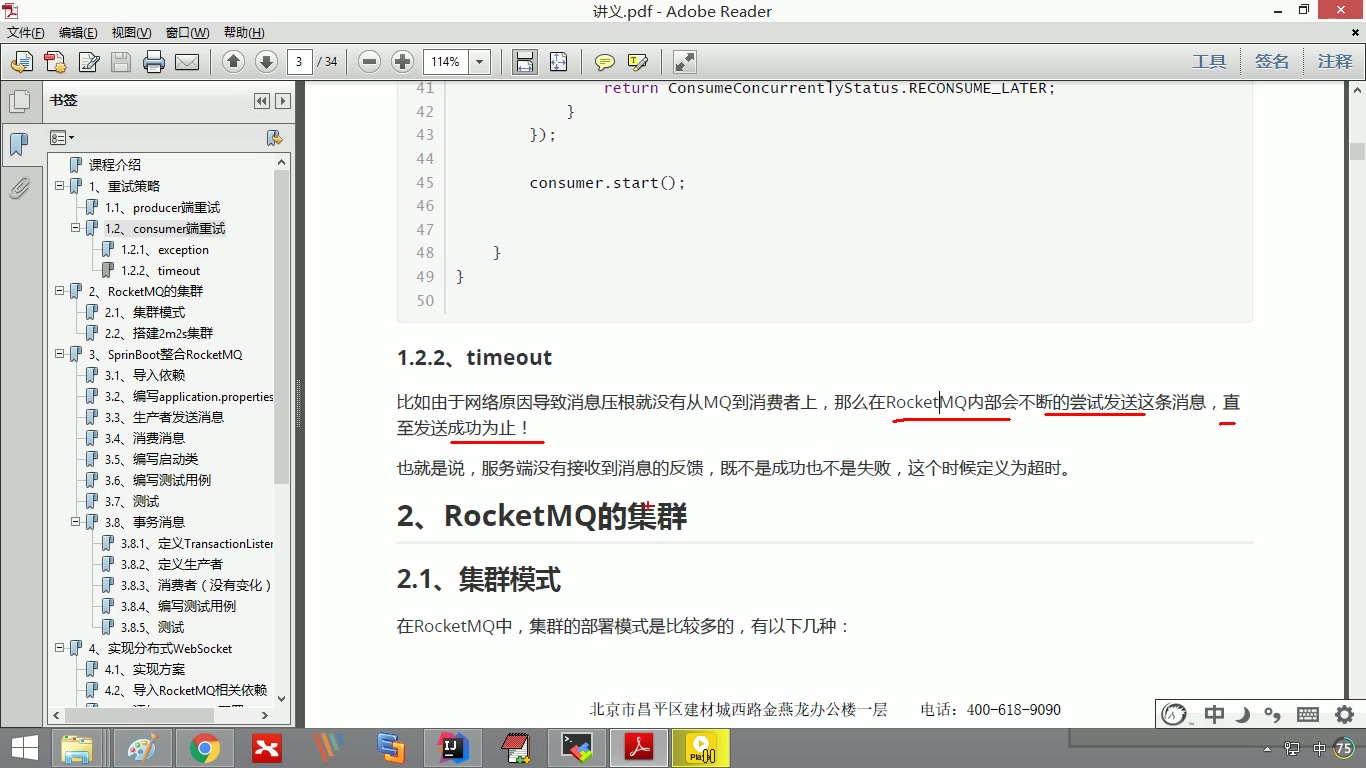
Task: Click the zoom percentage input field
Action: [x=446, y=62]
